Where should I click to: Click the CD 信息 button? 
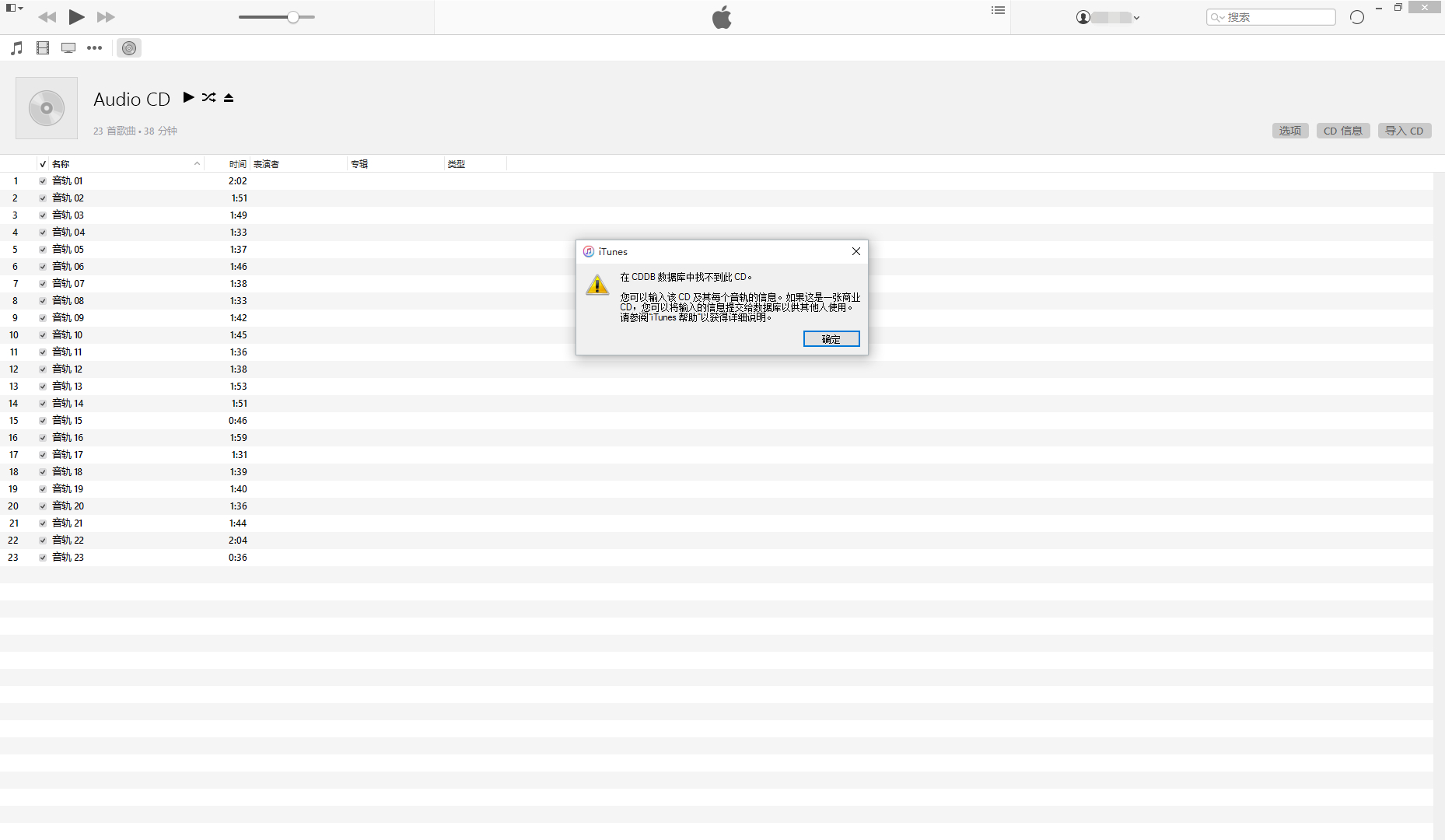click(x=1343, y=131)
